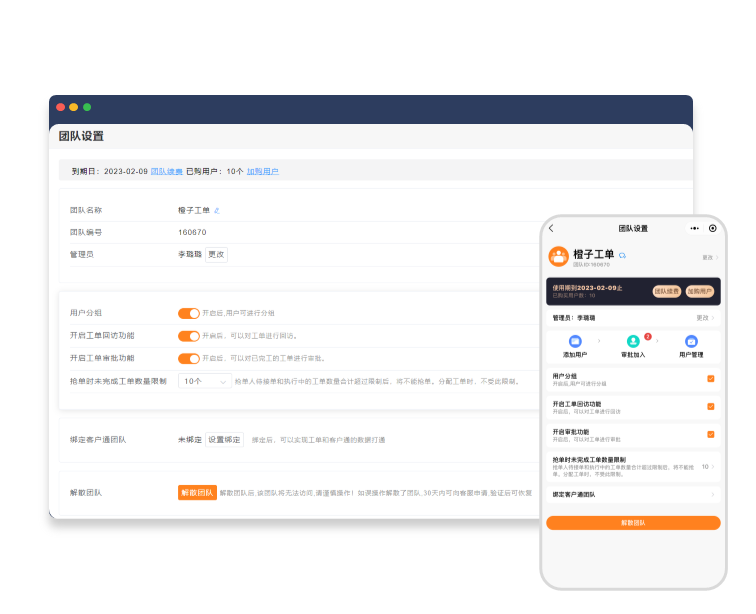
Task: Click the 设置绑定 button
Action: [x=224, y=440]
